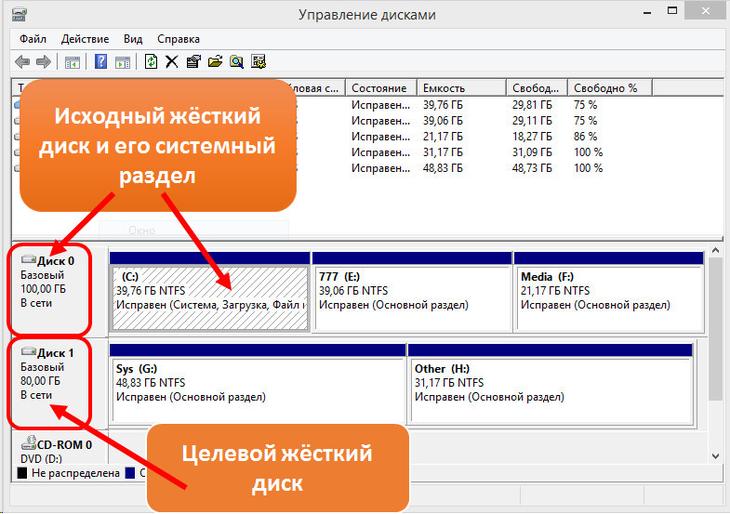This screenshot has width=730, height=514.
Task: Click the disk pane scrollbar down arrow
Action: coord(716,456)
